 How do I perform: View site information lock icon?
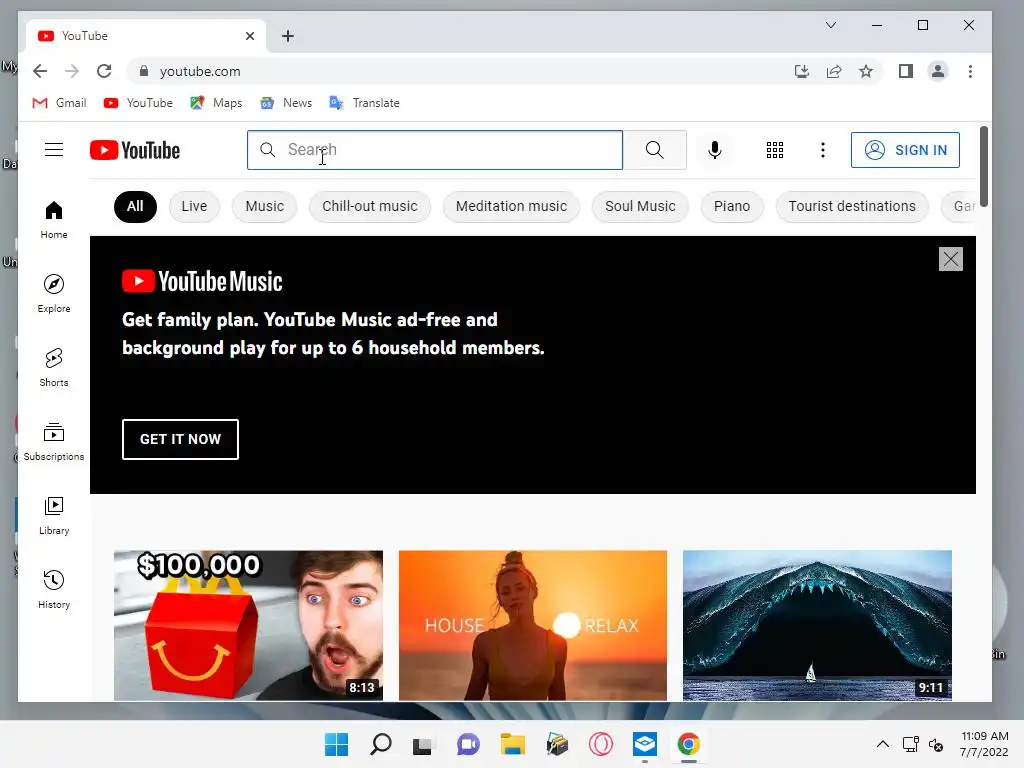[144, 71]
